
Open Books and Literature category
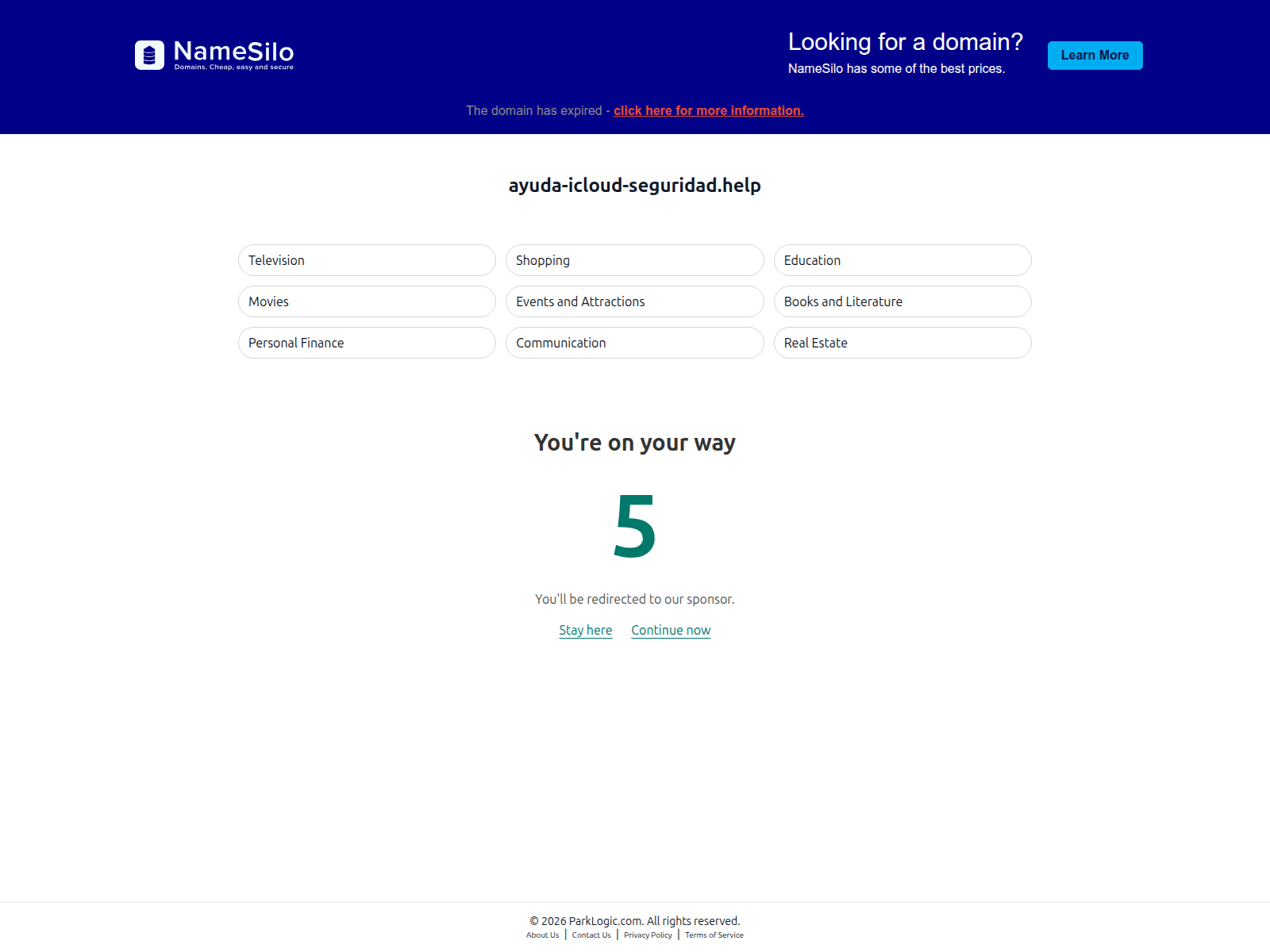[x=902, y=301]
